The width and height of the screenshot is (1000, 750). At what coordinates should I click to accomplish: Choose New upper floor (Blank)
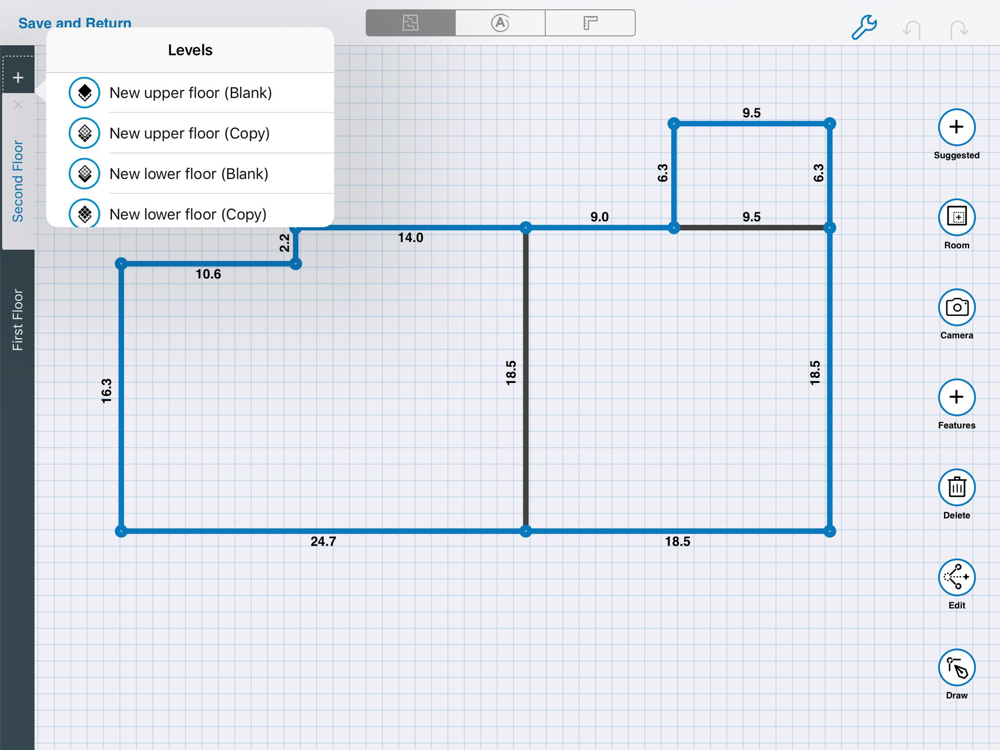[190, 93]
